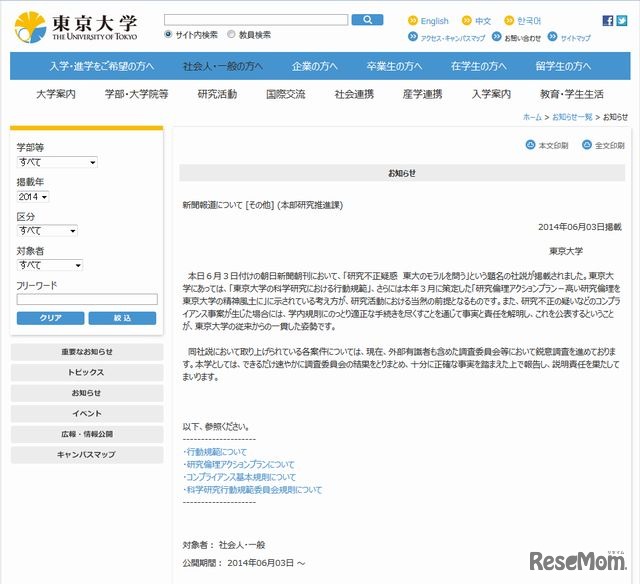
Task: Click arrow icon beside サイトマップ
Action: point(552,37)
